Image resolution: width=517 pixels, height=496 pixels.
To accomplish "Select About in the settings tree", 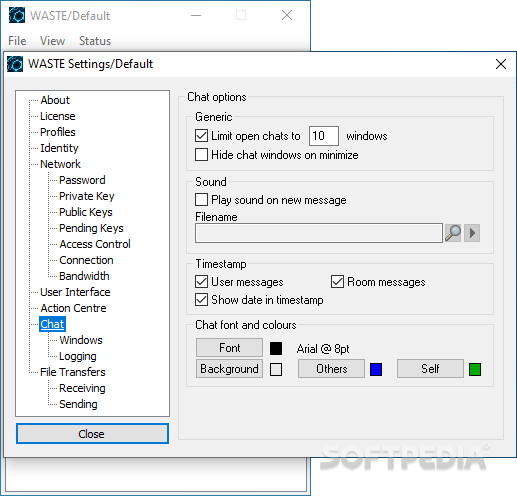I will click(55, 100).
